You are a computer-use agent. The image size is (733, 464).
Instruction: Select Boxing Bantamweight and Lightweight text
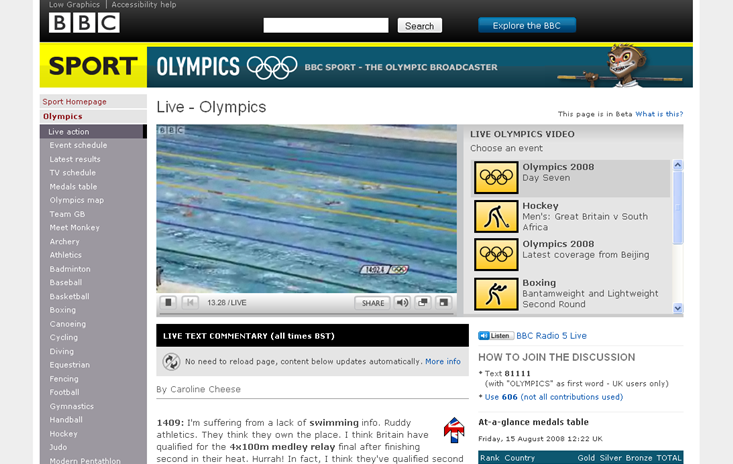pos(590,293)
